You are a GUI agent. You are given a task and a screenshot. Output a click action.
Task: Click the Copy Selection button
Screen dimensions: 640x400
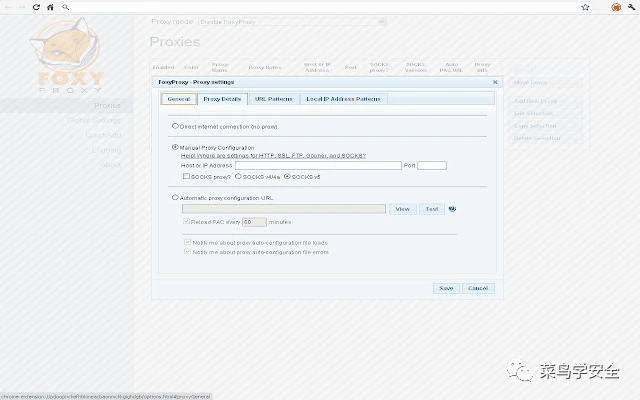pos(545,126)
